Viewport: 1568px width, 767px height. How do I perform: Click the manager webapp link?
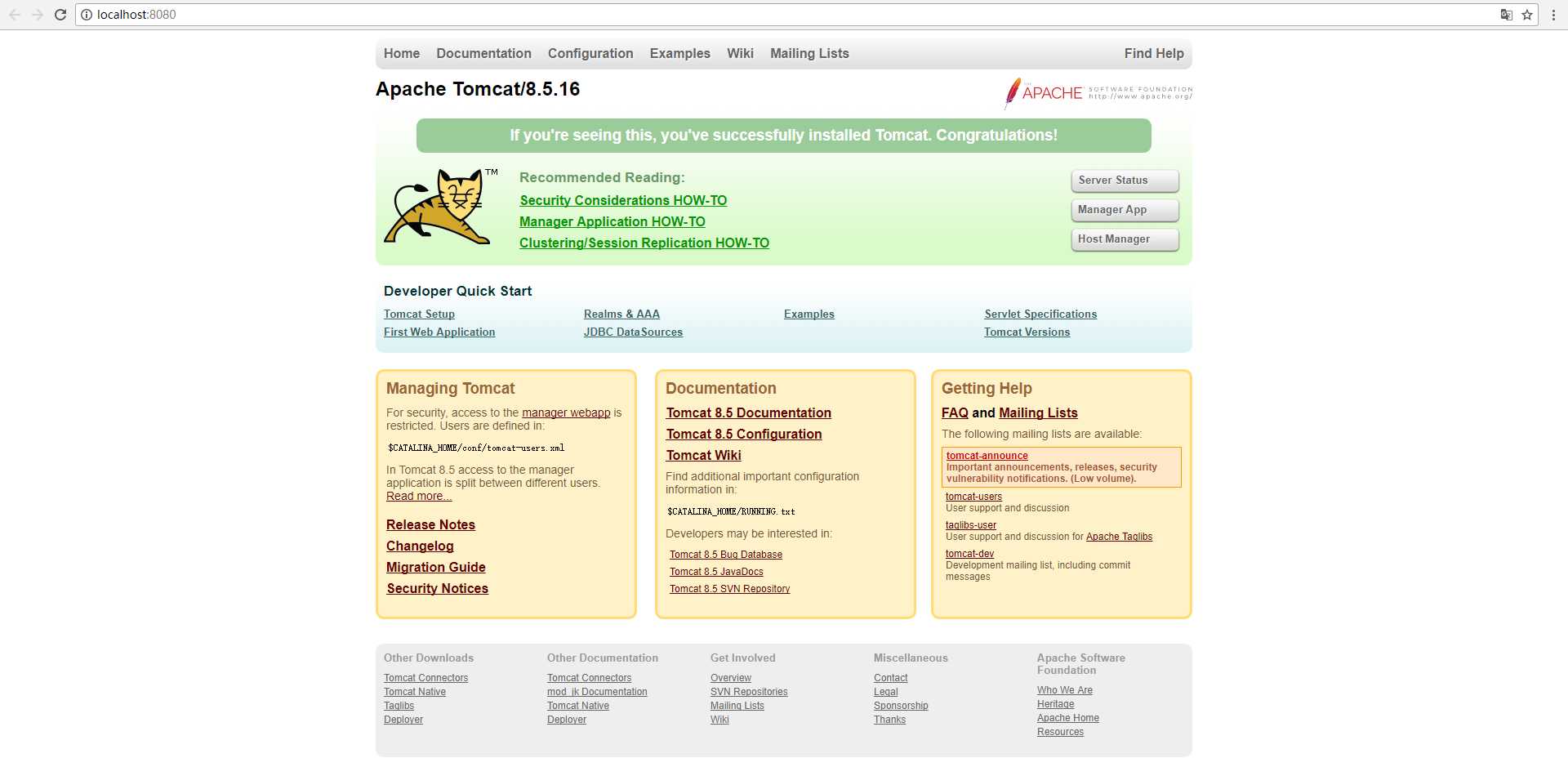click(566, 412)
